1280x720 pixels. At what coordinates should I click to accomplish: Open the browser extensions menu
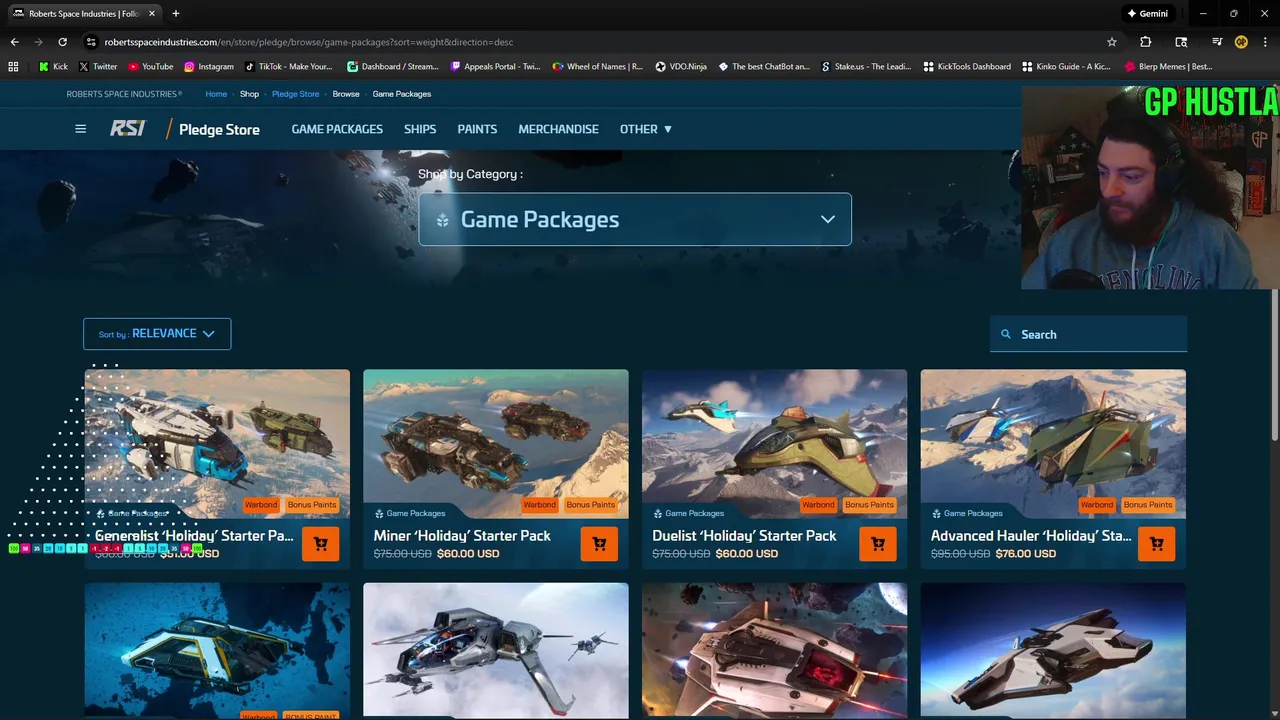tap(1146, 42)
